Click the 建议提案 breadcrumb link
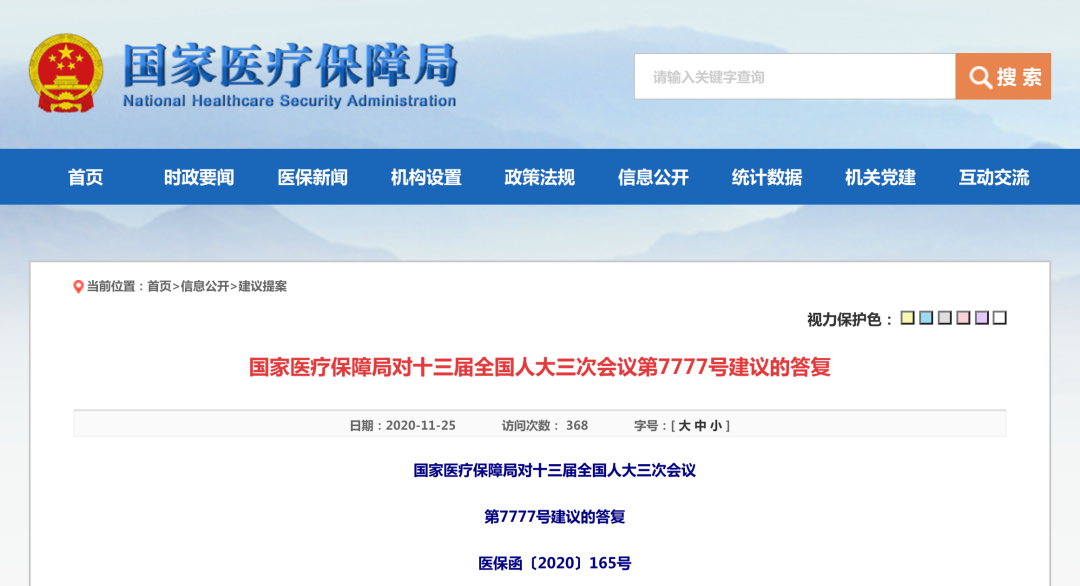 click(263, 286)
